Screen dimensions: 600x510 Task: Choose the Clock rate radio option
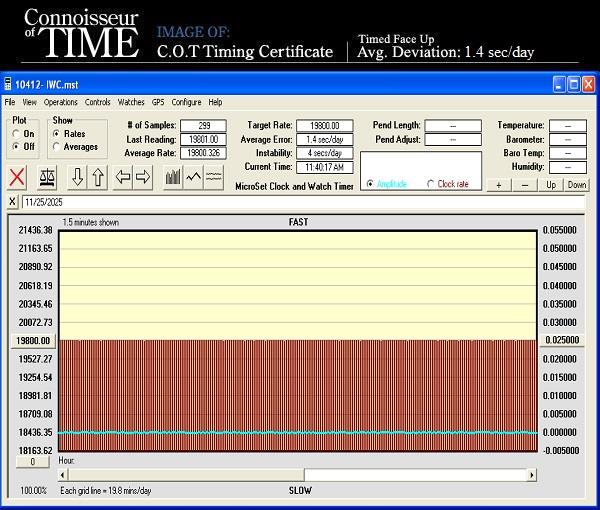pyautogui.click(x=432, y=184)
